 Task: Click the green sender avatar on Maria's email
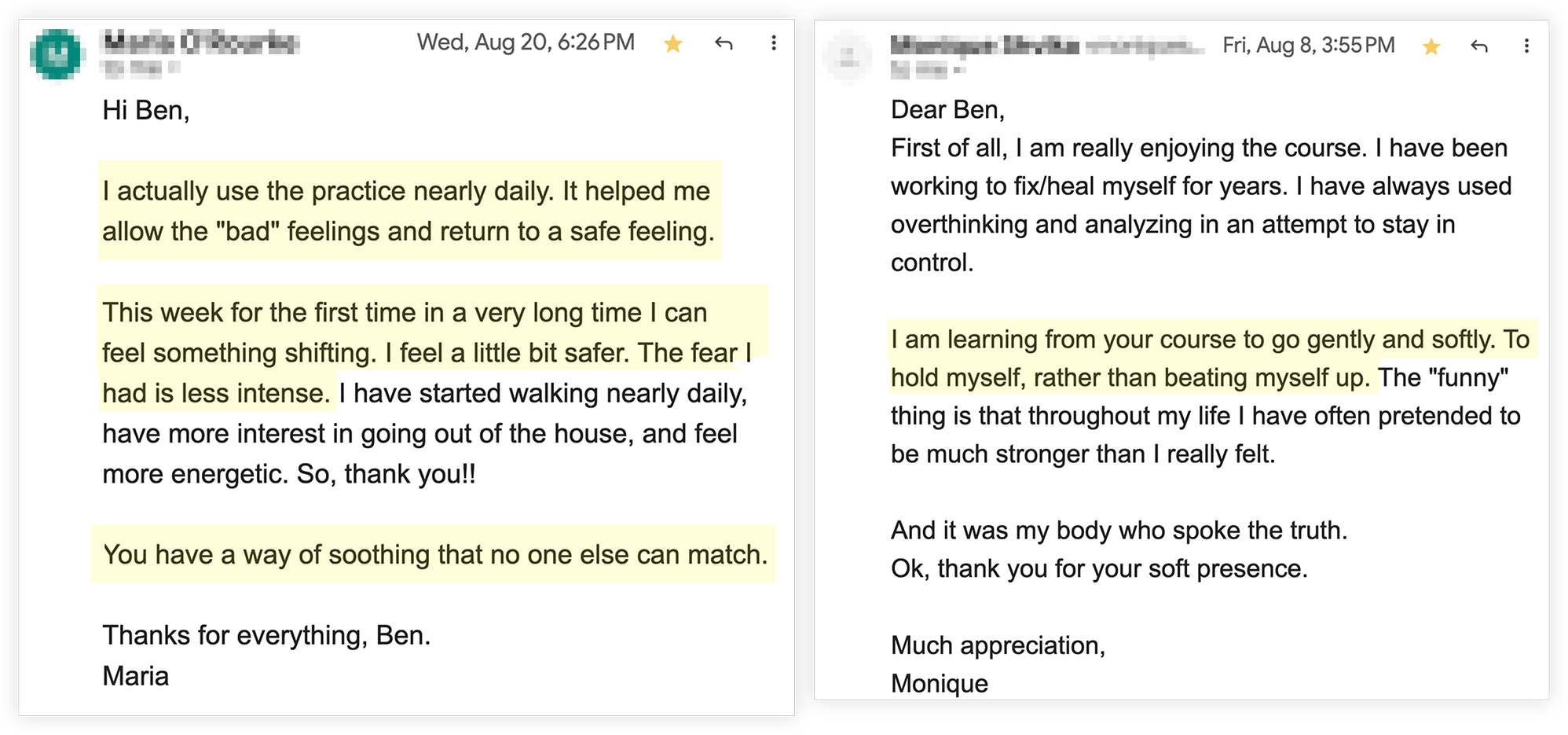[x=57, y=53]
